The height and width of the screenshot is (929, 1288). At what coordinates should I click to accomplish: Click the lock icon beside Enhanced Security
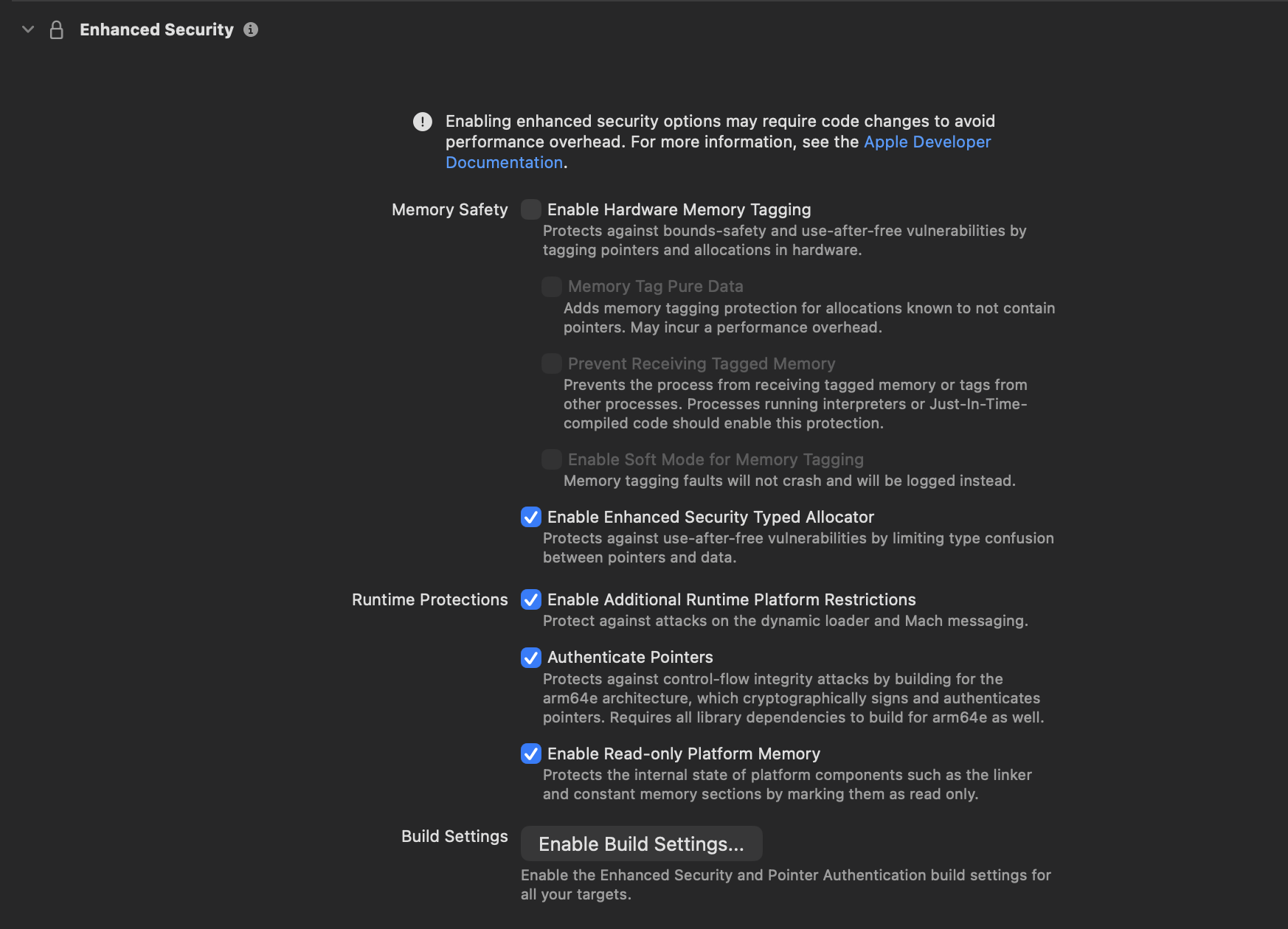(56, 29)
